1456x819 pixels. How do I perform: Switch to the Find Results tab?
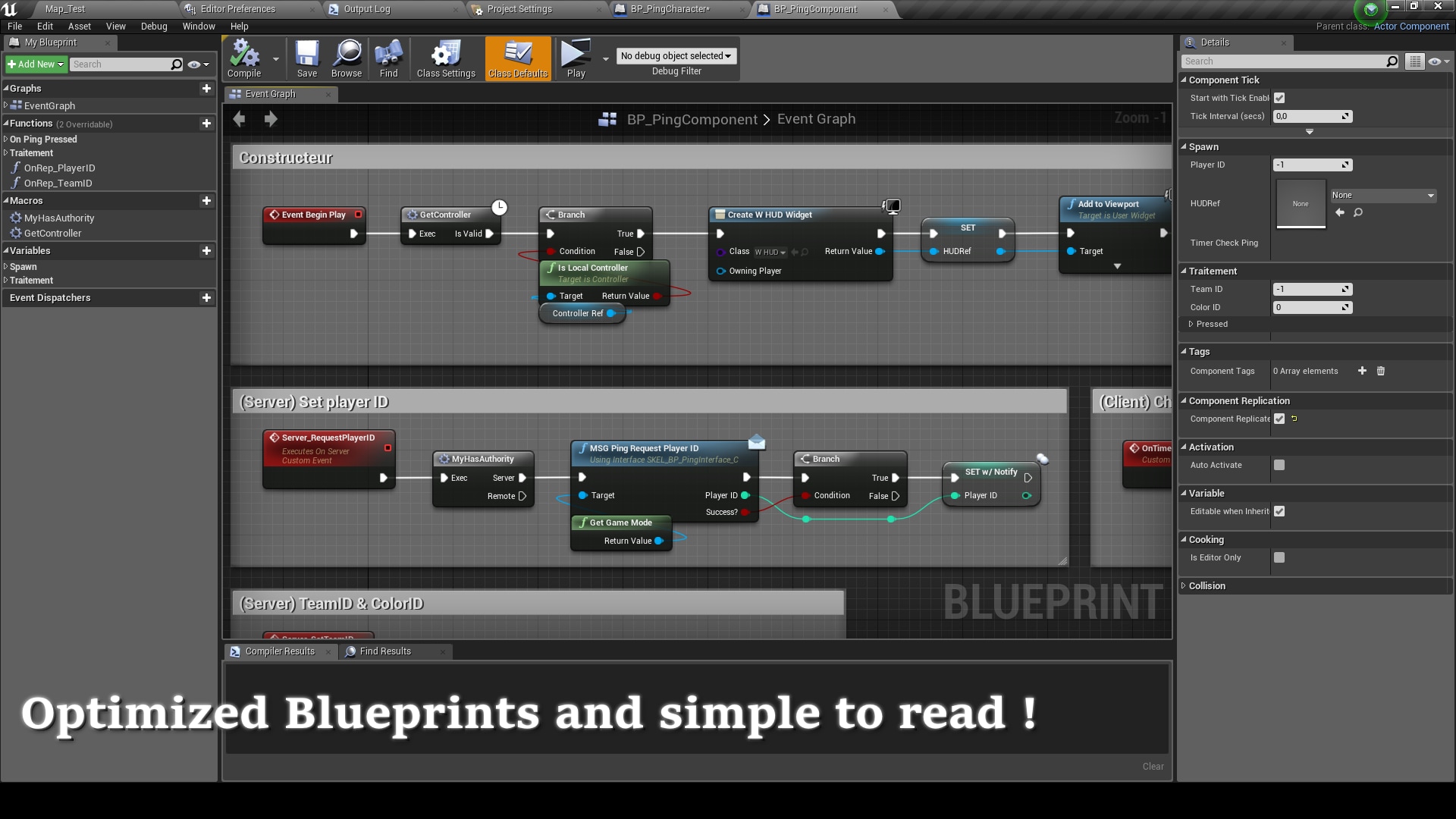[x=385, y=651]
